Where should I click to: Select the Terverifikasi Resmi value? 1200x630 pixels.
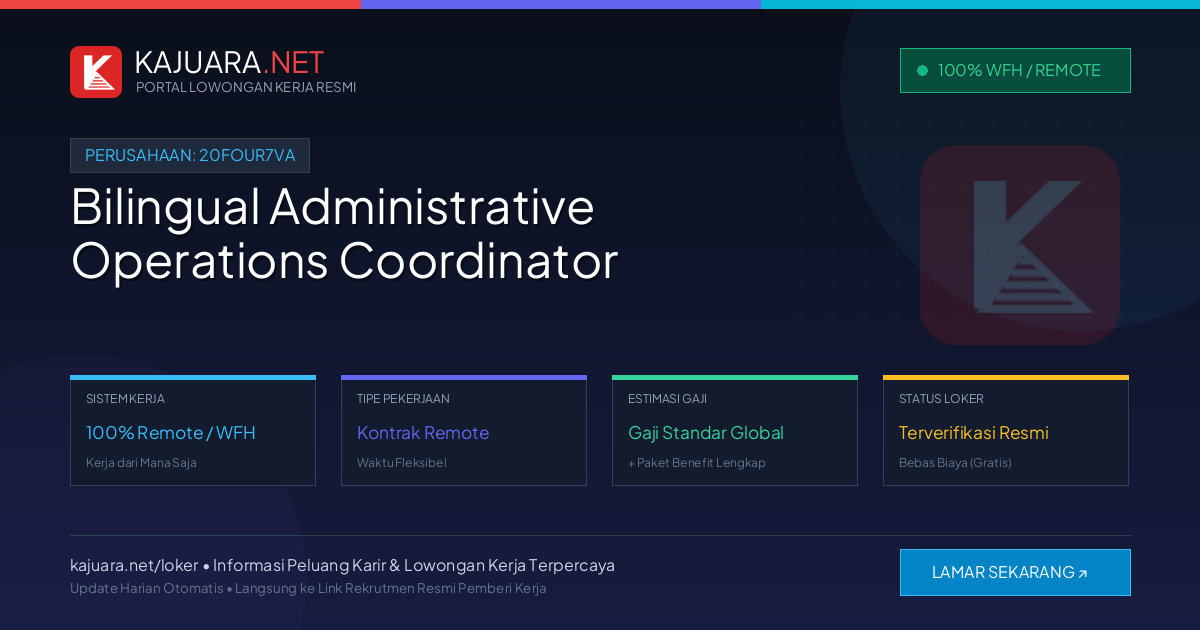point(974,433)
